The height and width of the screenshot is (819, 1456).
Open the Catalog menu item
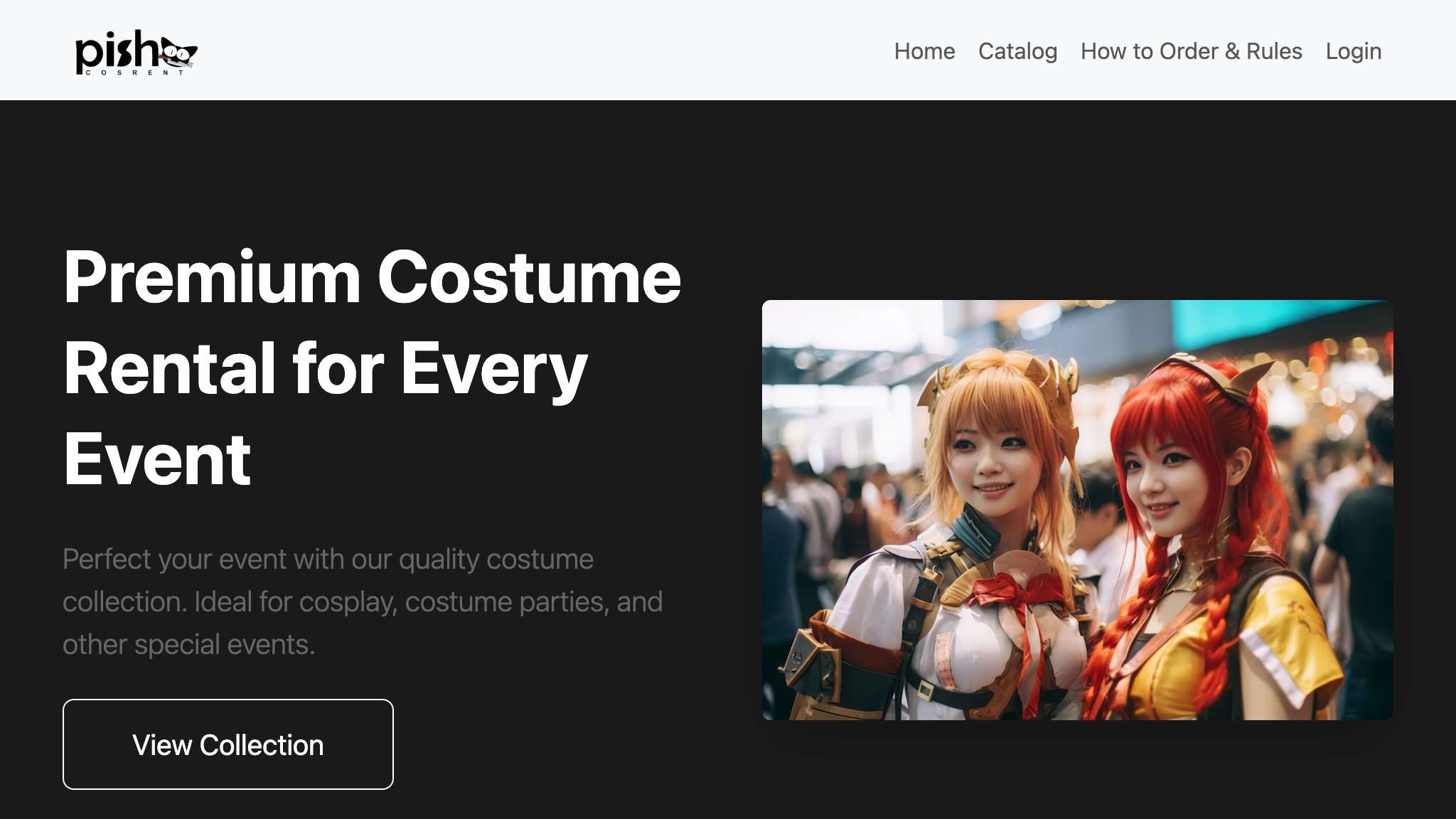coord(1017,51)
